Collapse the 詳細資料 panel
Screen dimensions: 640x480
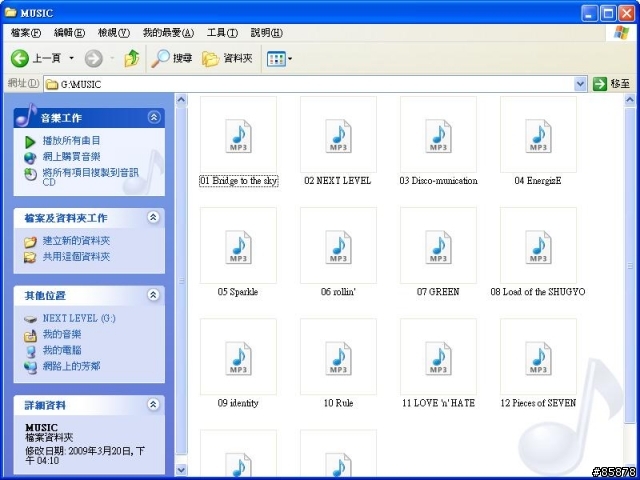(153, 404)
